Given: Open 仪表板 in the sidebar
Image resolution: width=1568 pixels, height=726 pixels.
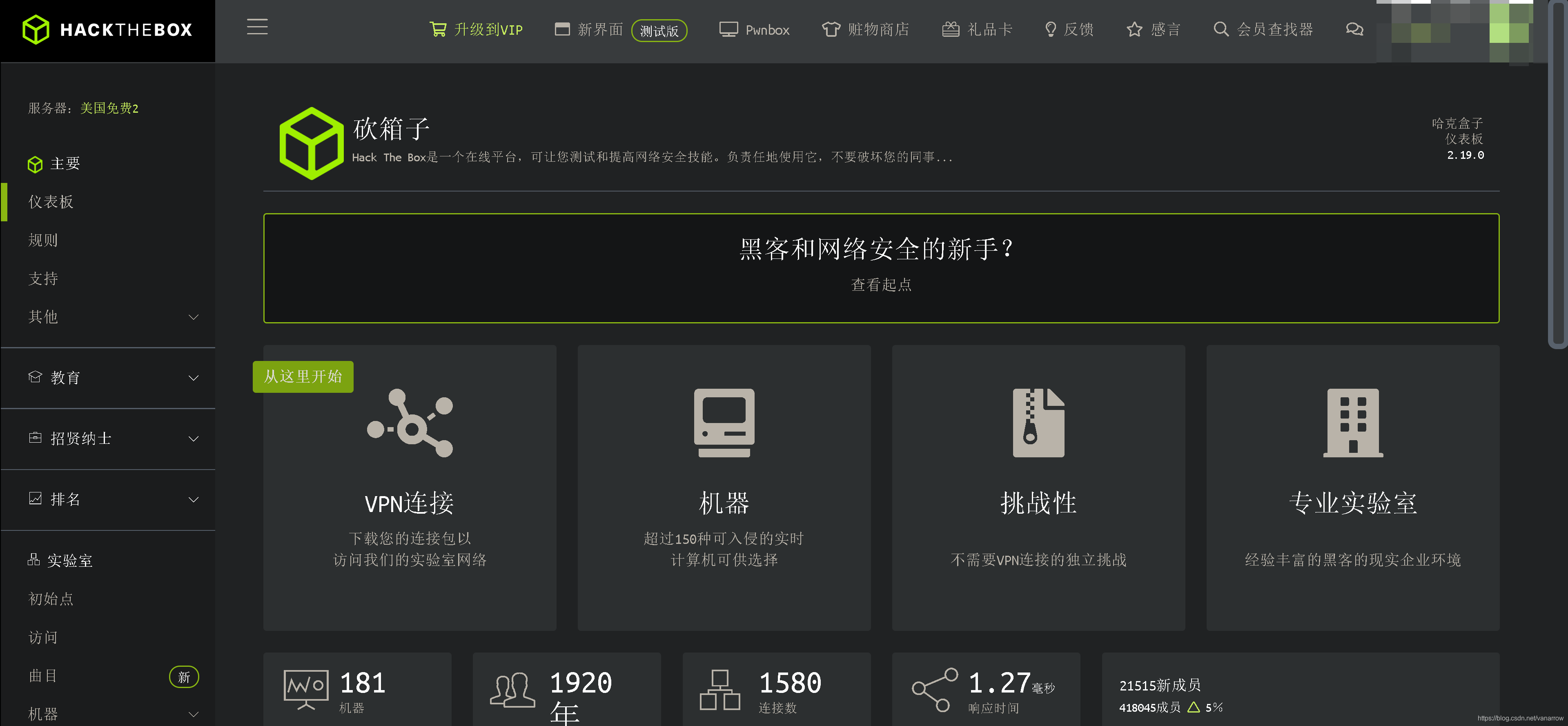Looking at the screenshot, I should click(51, 201).
